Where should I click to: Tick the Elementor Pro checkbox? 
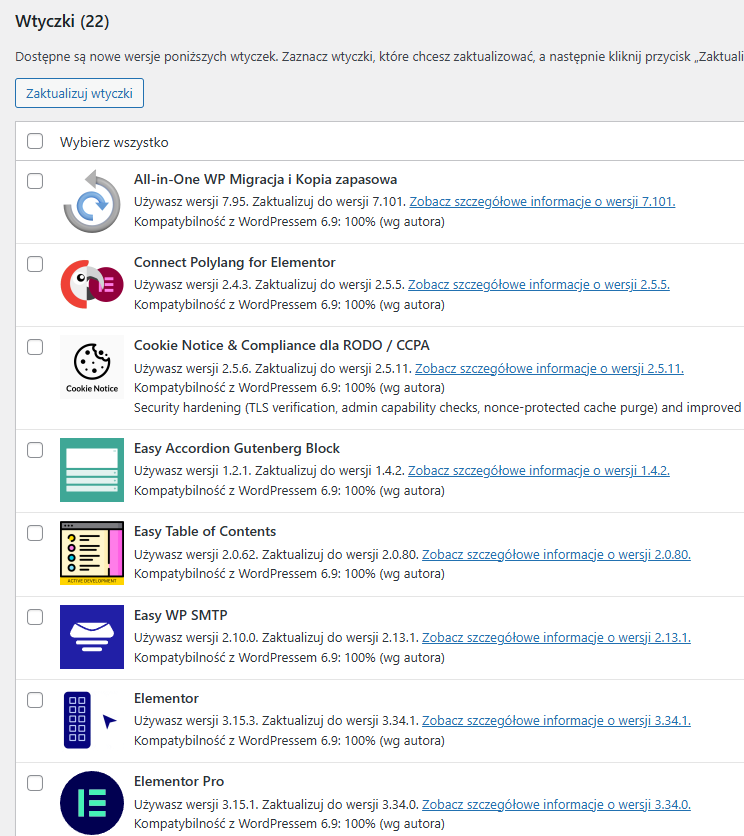point(35,783)
